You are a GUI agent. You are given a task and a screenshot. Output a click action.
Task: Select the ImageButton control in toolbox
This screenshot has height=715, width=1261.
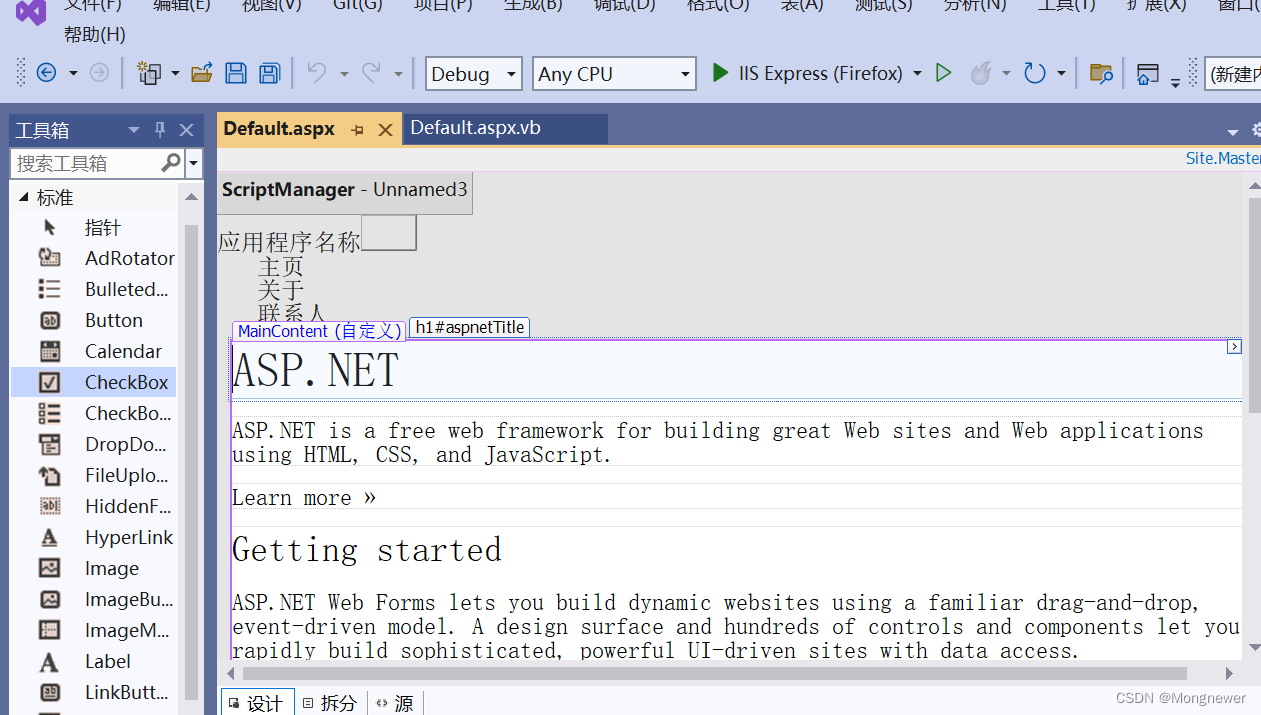point(94,599)
